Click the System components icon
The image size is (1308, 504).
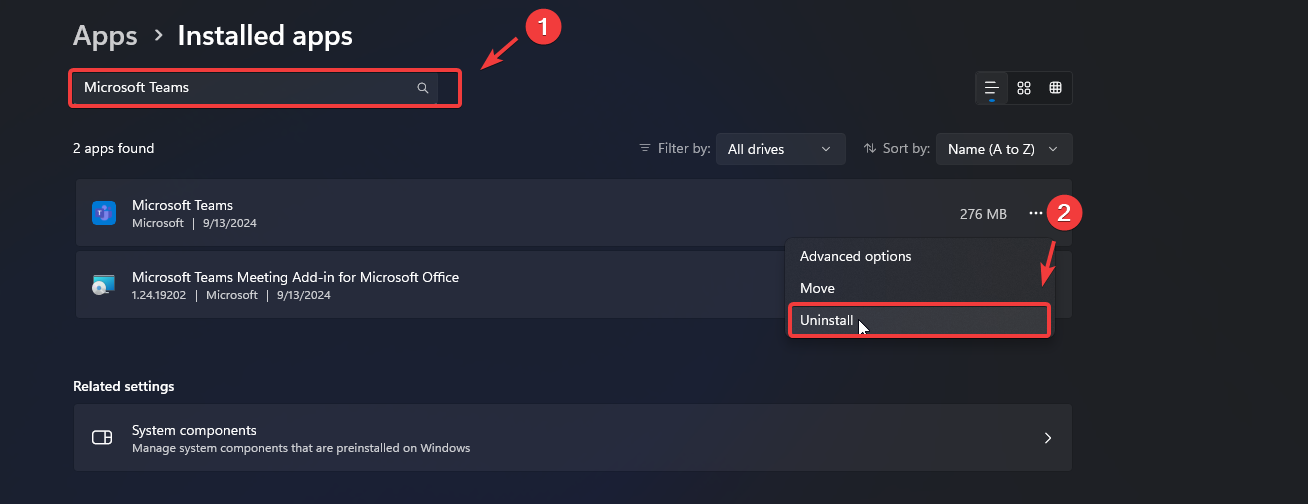[102, 437]
